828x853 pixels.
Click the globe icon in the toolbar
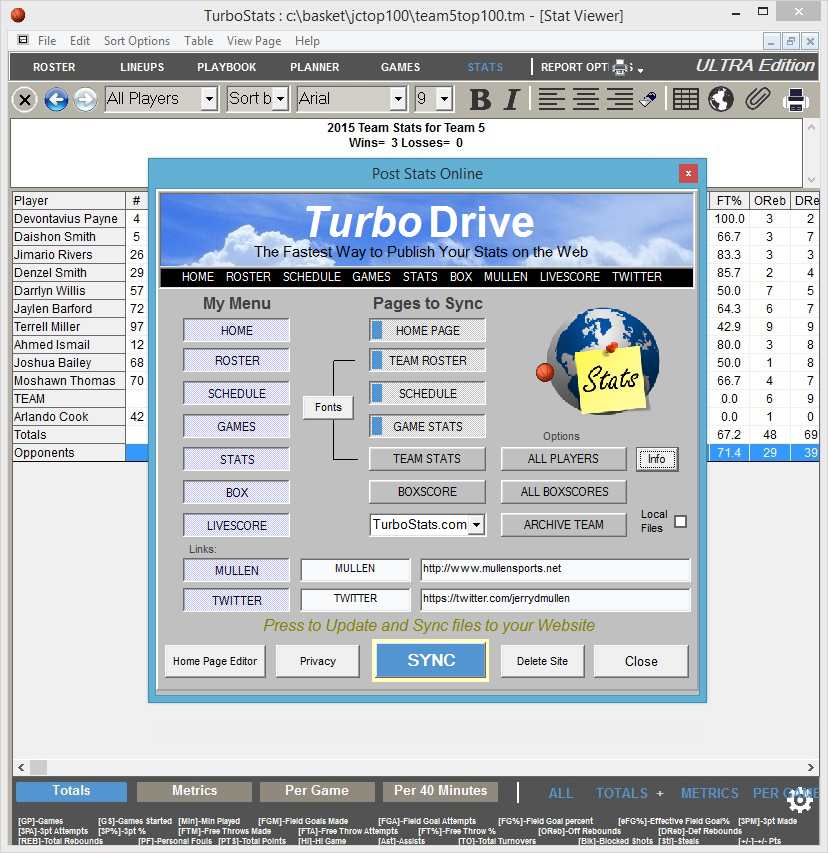721,100
